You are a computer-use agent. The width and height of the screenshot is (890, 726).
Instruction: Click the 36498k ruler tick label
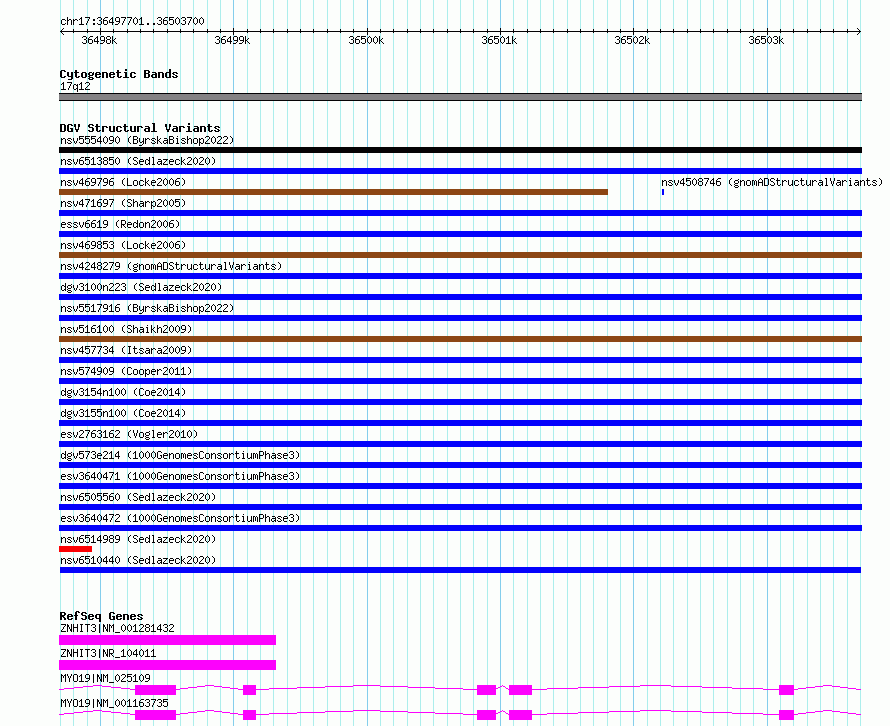pos(99,40)
